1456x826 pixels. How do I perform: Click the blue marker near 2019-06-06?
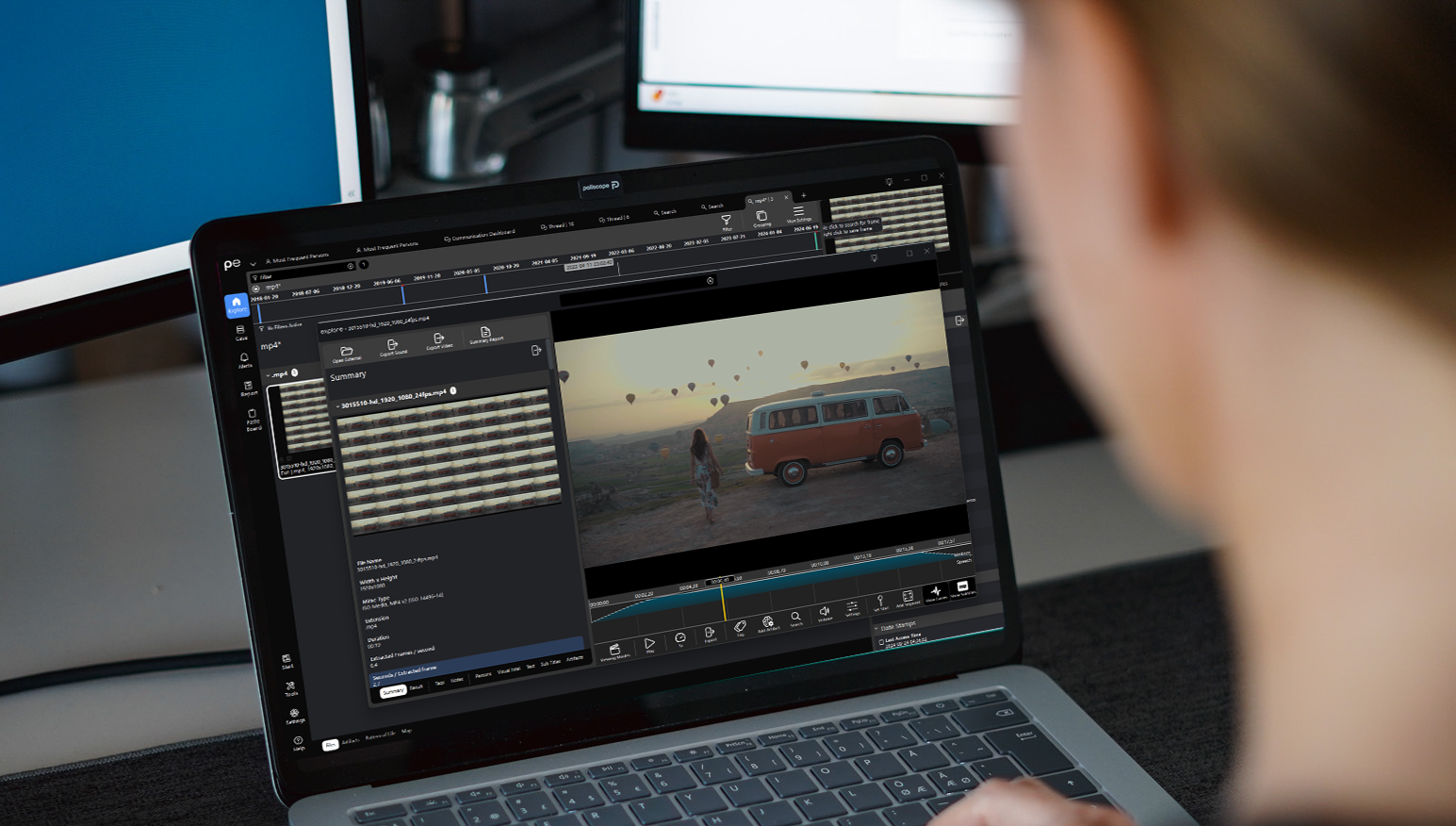tap(403, 294)
